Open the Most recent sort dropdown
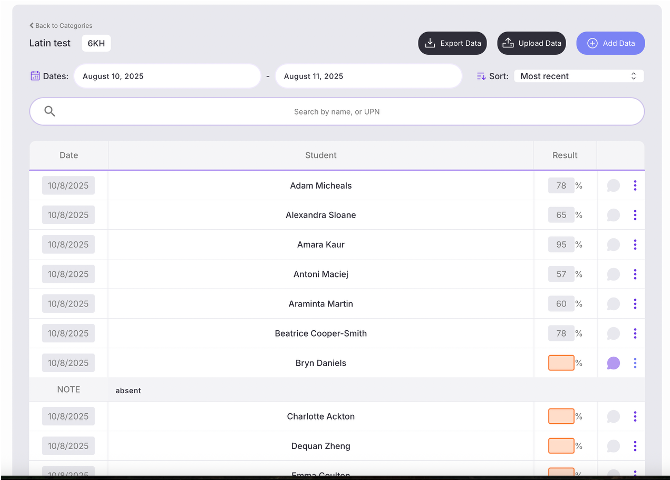 click(x=579, y=76)
